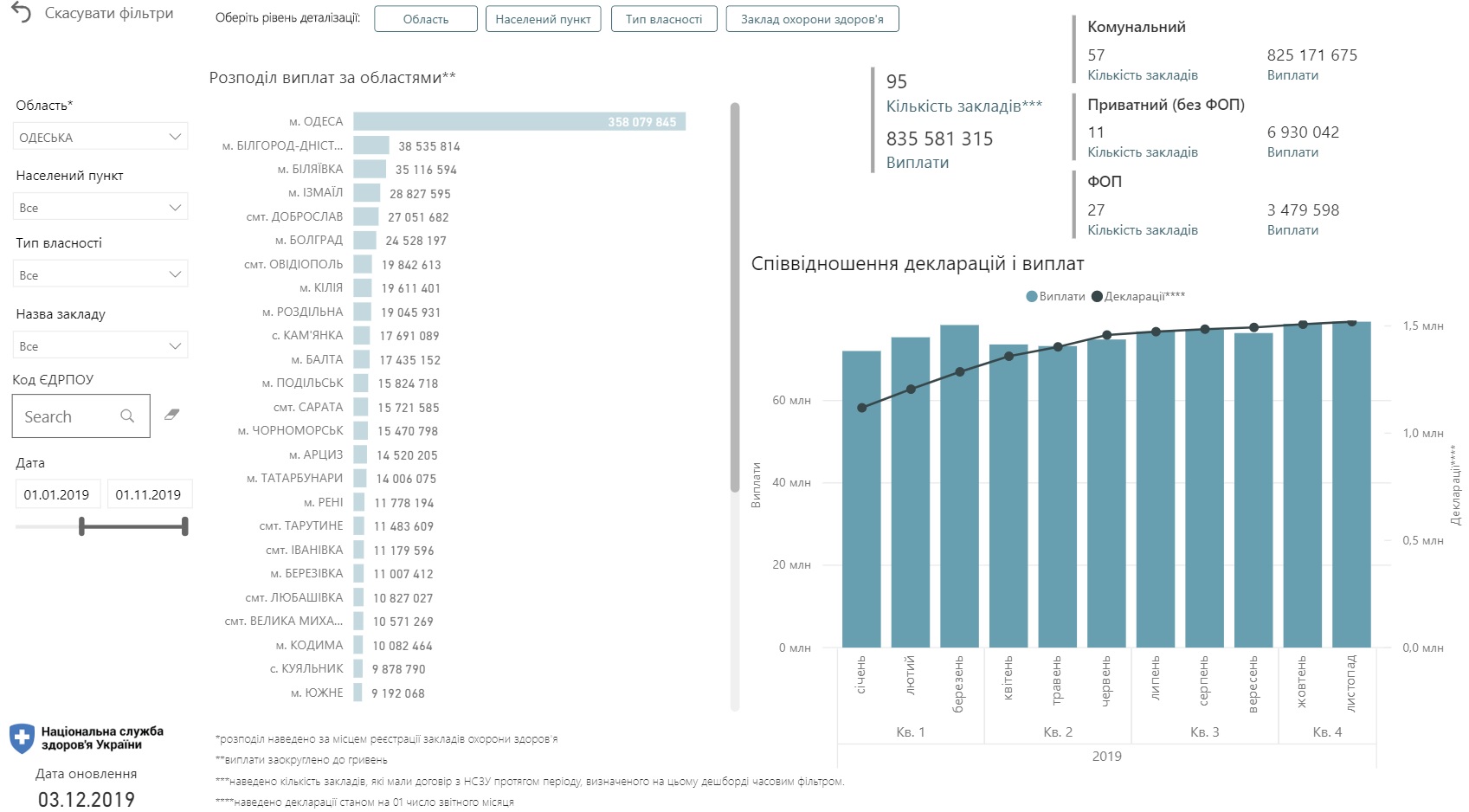1469x812 pixels.
Task: Select the Область detail level button
Action: click(425, 19)
